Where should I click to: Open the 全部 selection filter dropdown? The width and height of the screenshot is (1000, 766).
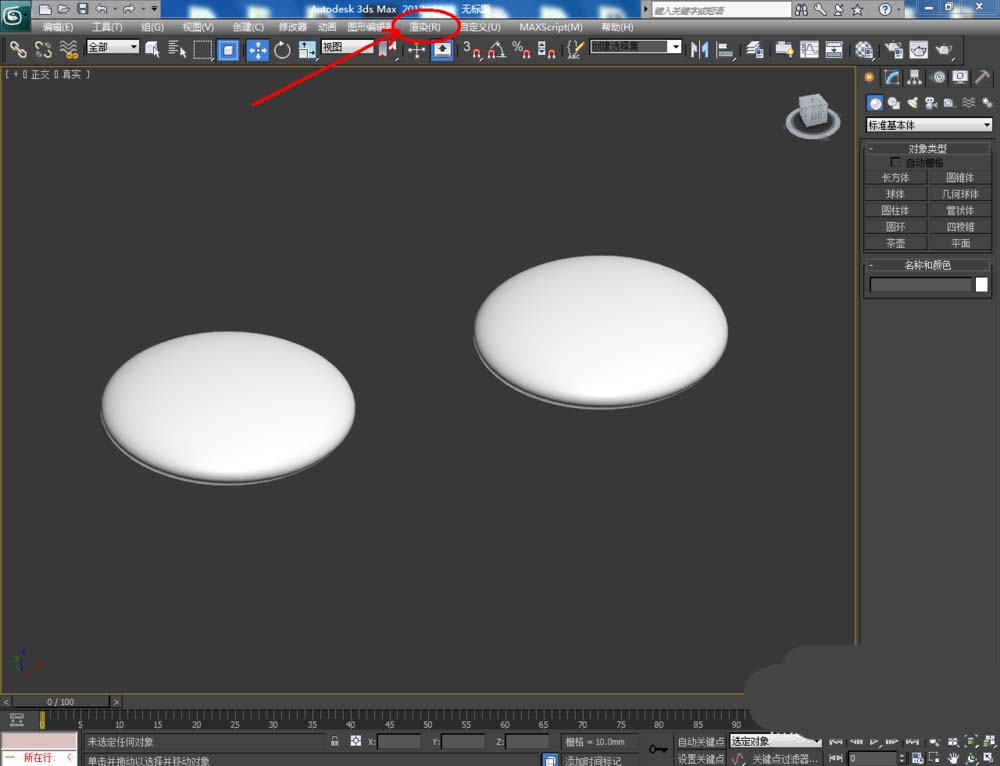pyautogui.click(x=112, y=47)
